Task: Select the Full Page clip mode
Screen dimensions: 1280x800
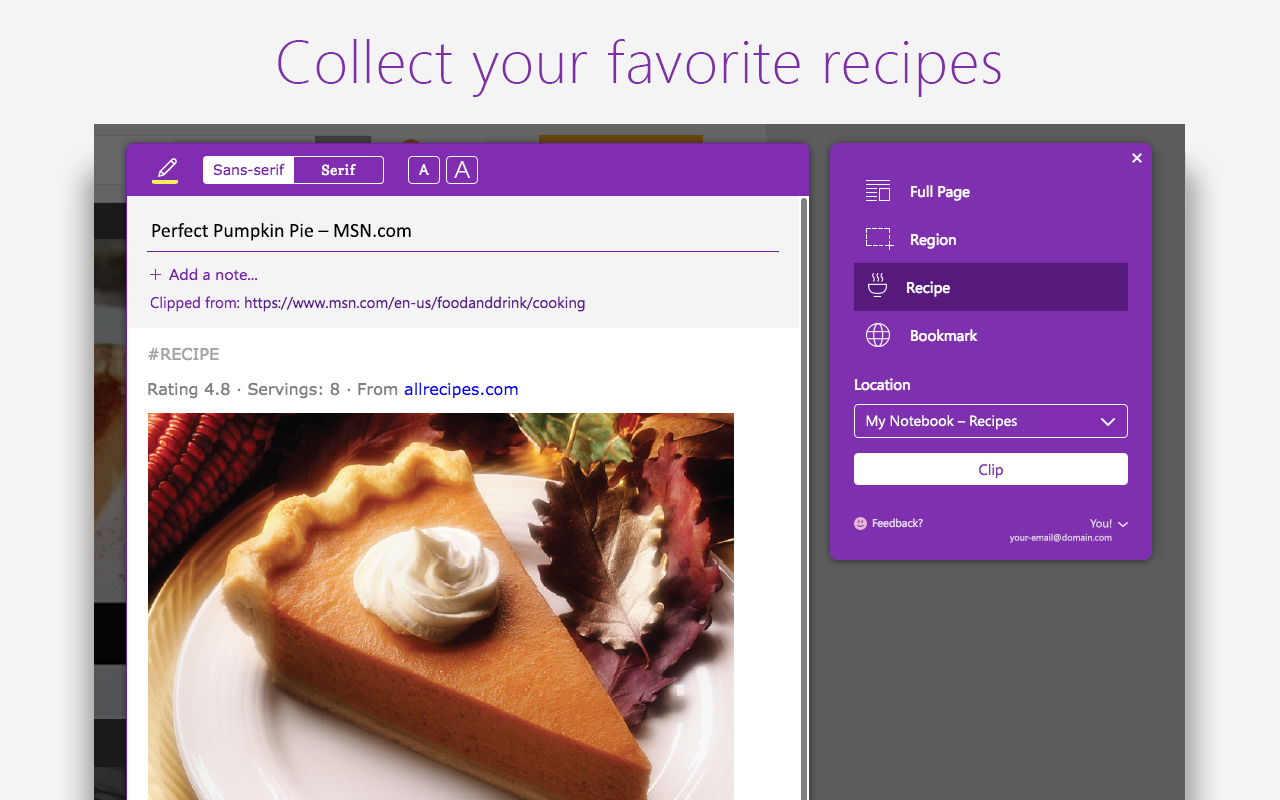Action: tap(940, 191)
